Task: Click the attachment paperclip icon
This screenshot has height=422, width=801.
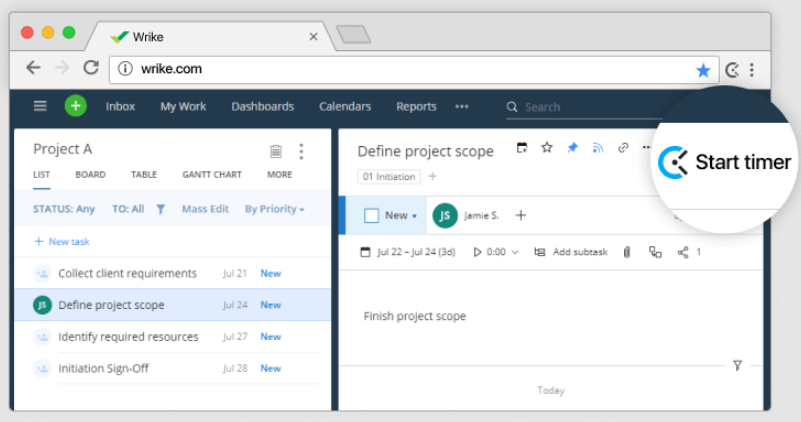Action: click(627, 252)
